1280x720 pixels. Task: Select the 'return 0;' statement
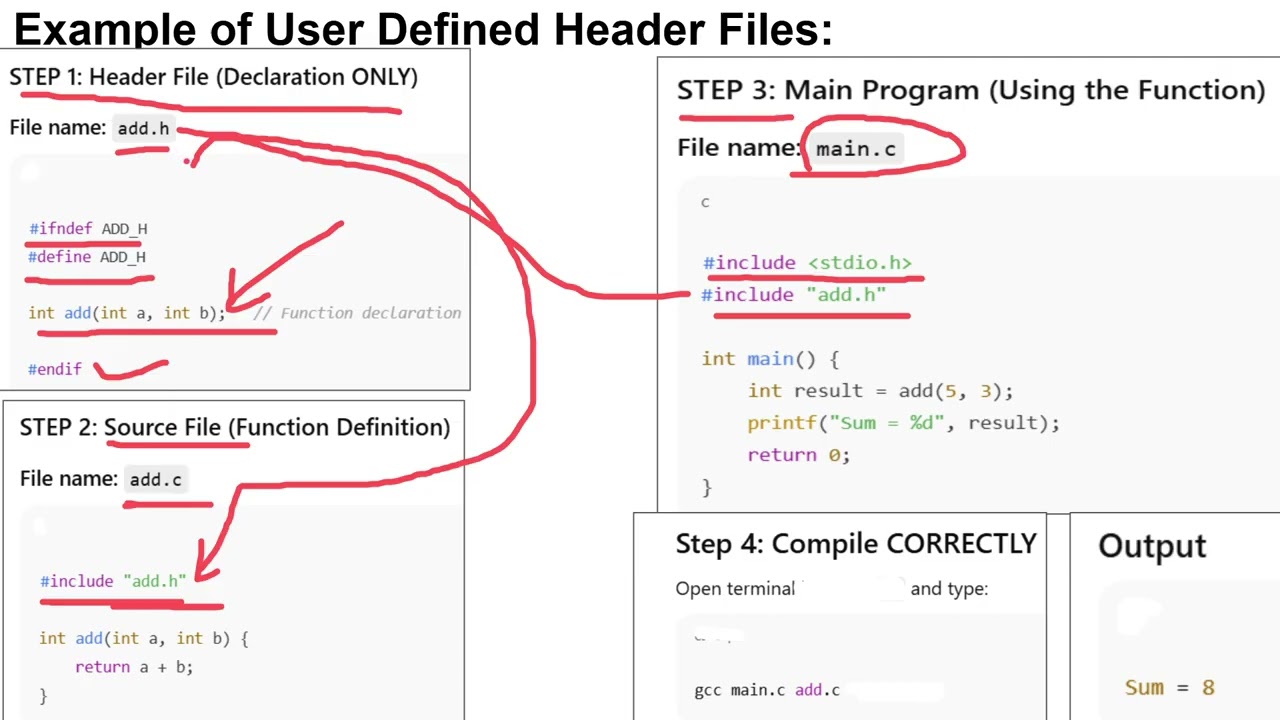(x=798, y=455)
